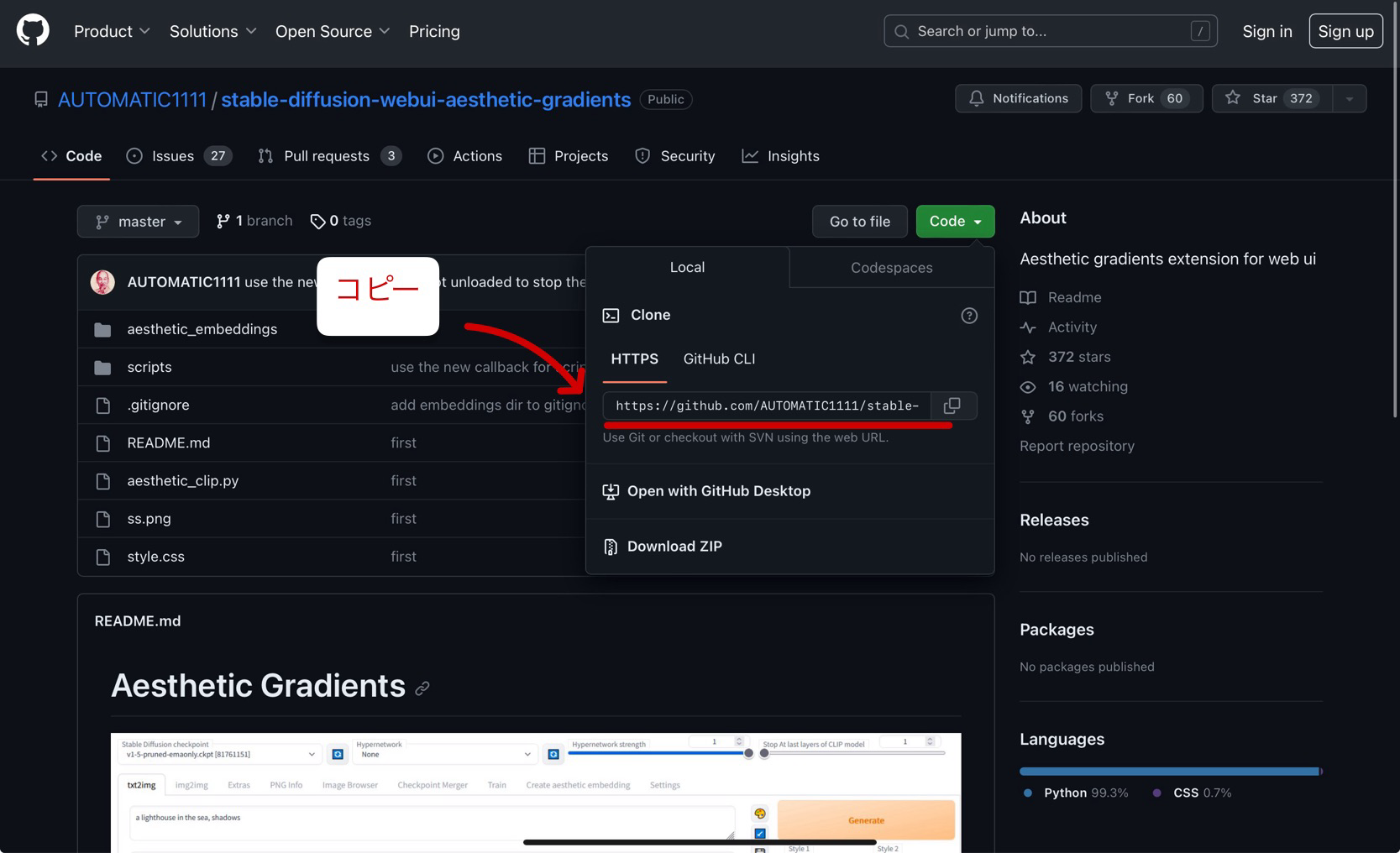The image size is (1400, 853).
Task: Open the clone help question mark icon
Action: click(x=968, y=315)
